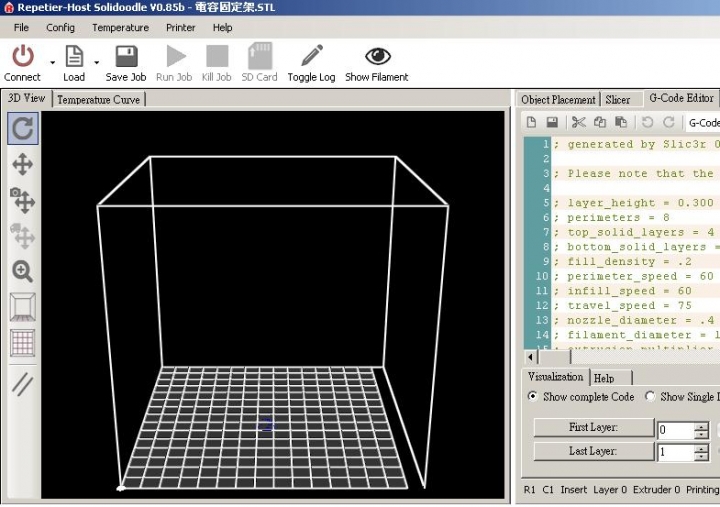Select Show complete Code radio button
This screenshot has height=507, width=720.
point(532,397)
